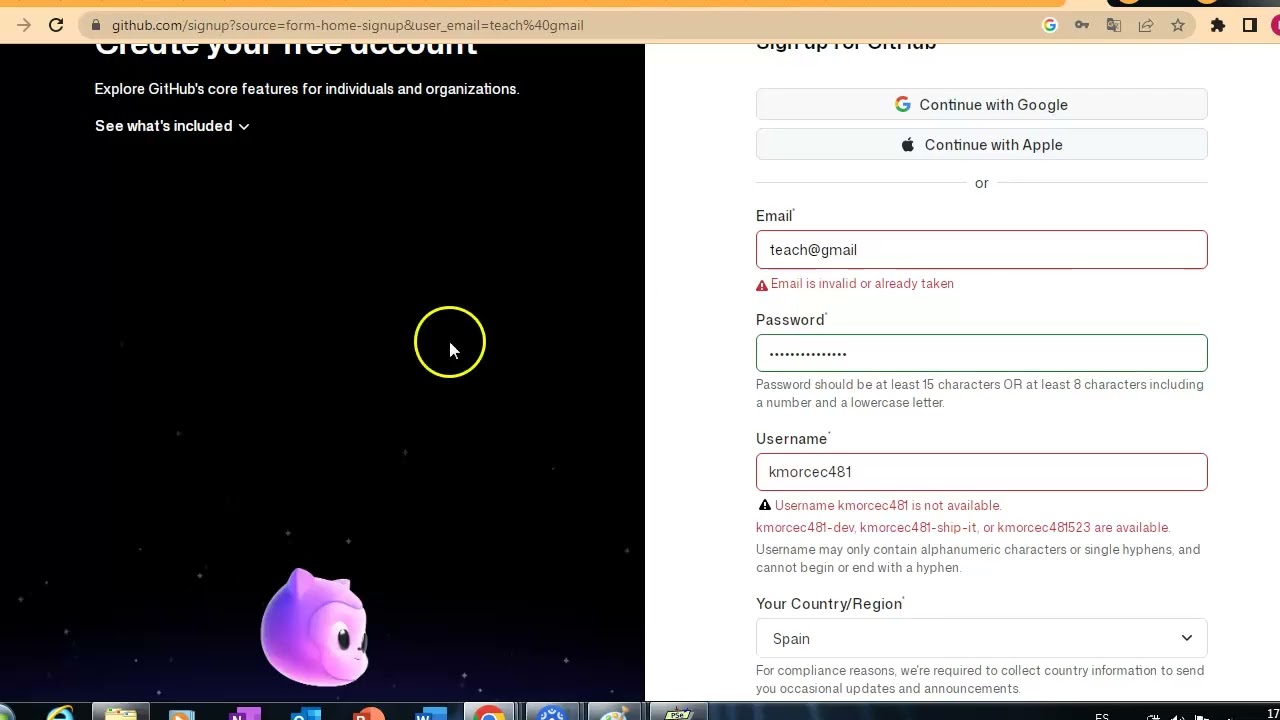
Task: Open OneNote from taskbar
Action: [244, 714]
